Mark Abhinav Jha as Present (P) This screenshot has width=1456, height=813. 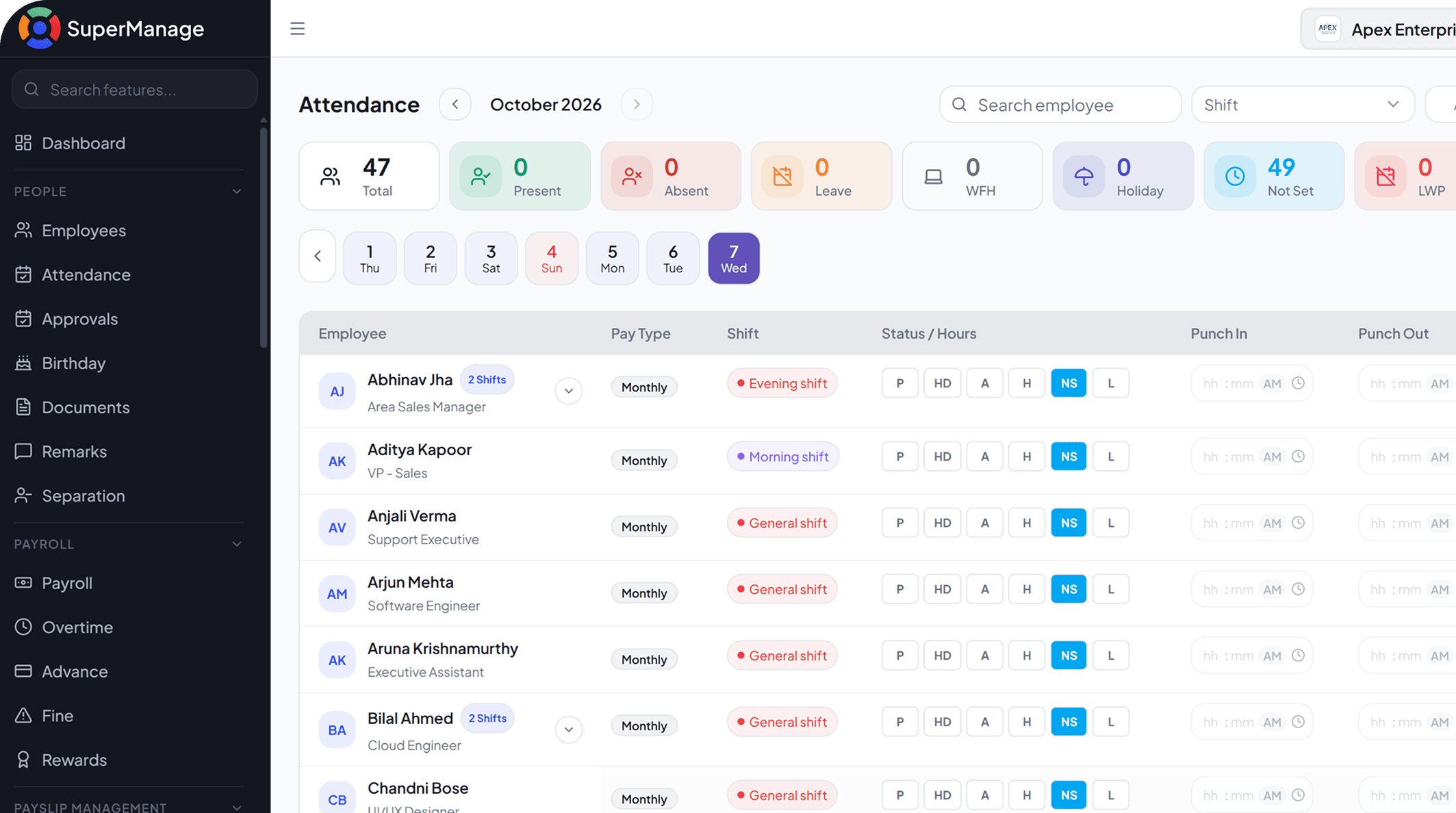[899, 383]
